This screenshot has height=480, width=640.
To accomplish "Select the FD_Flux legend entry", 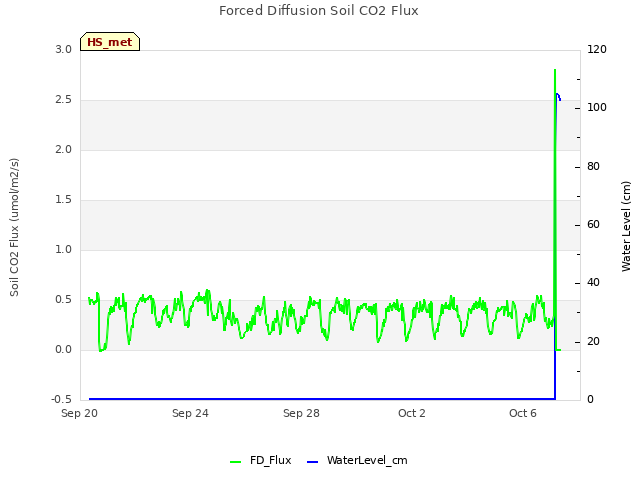I will pos(260,460).
